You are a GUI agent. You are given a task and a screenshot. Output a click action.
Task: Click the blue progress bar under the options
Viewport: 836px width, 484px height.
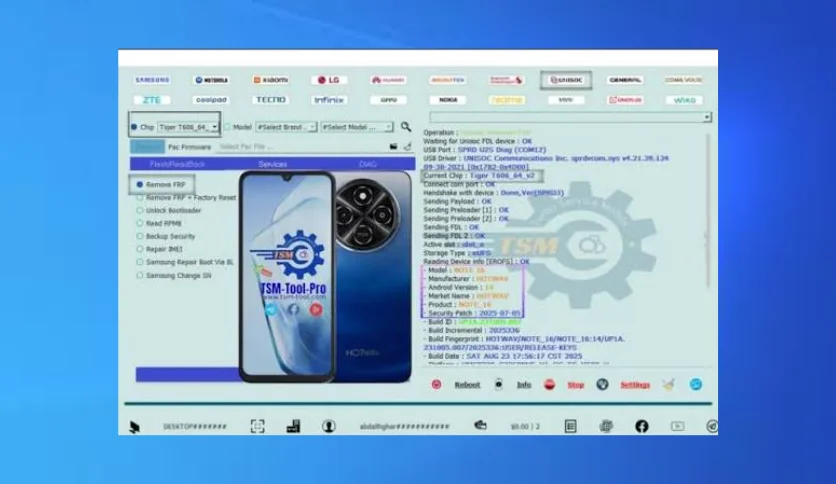click(187, 374)
